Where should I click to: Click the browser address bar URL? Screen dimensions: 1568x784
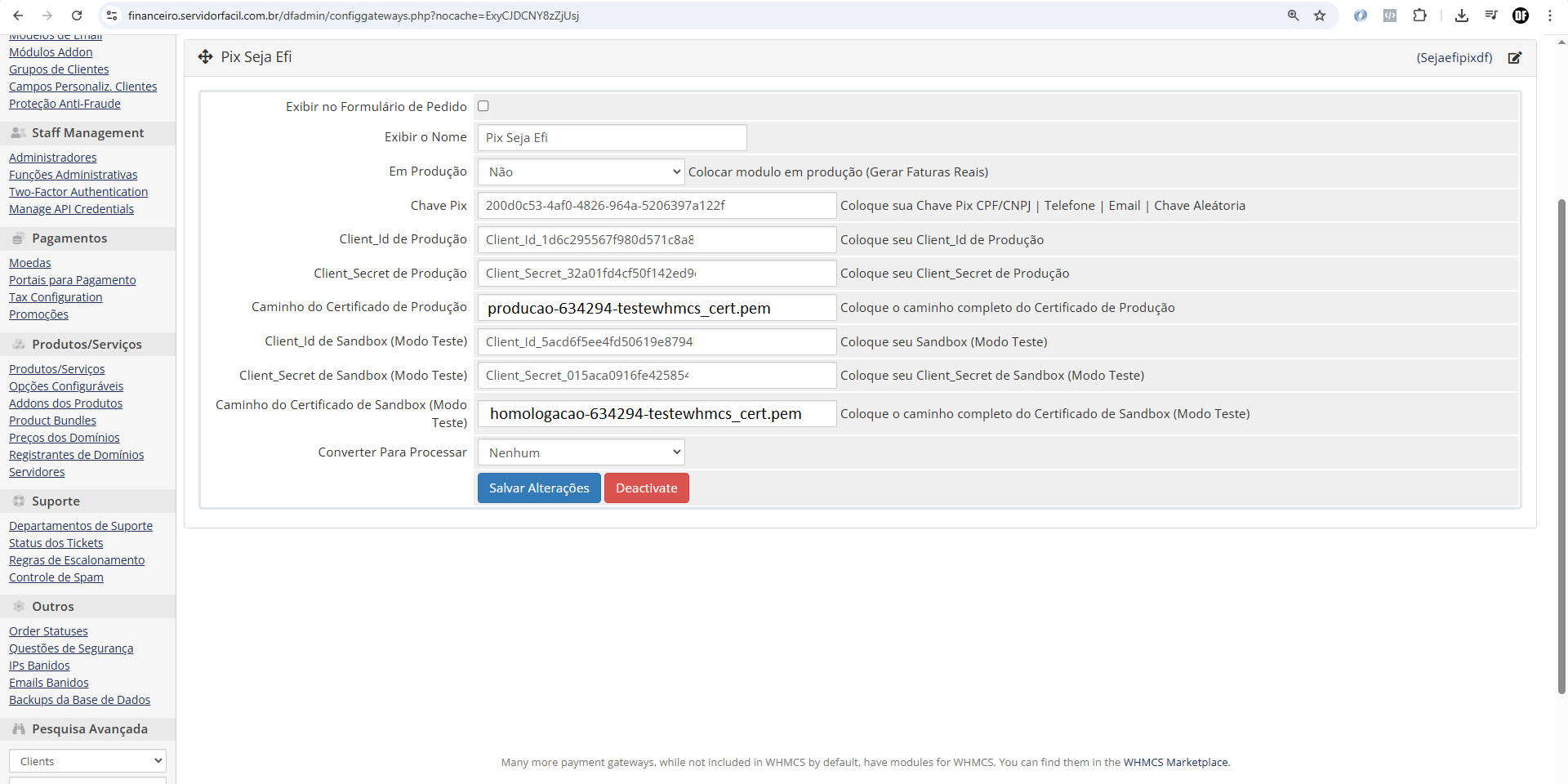pyautogui.click(x=354, y=16)
